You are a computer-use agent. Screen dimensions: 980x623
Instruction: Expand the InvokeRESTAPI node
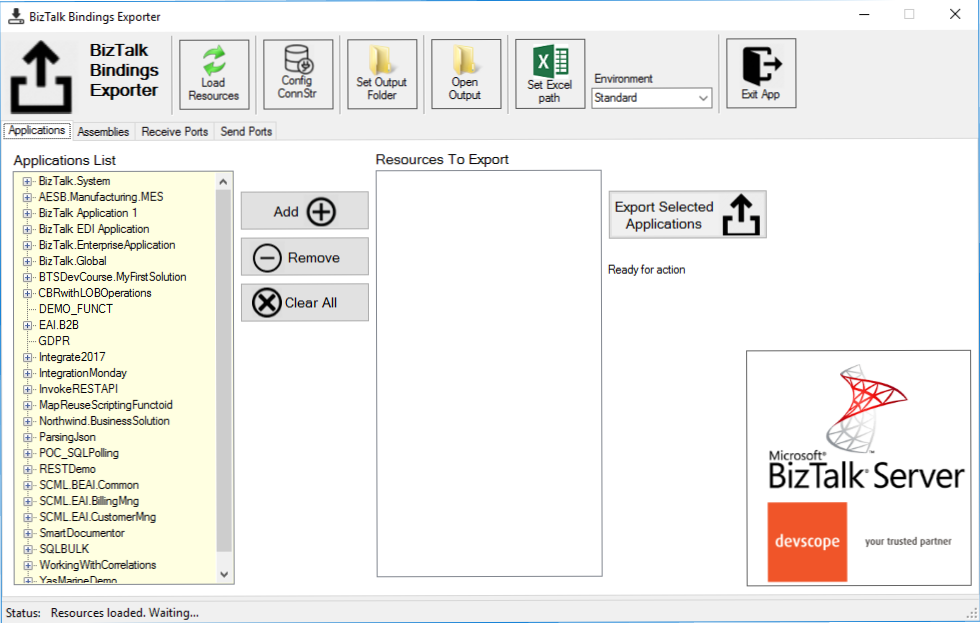pyautogui.click(x=27, y=389)
